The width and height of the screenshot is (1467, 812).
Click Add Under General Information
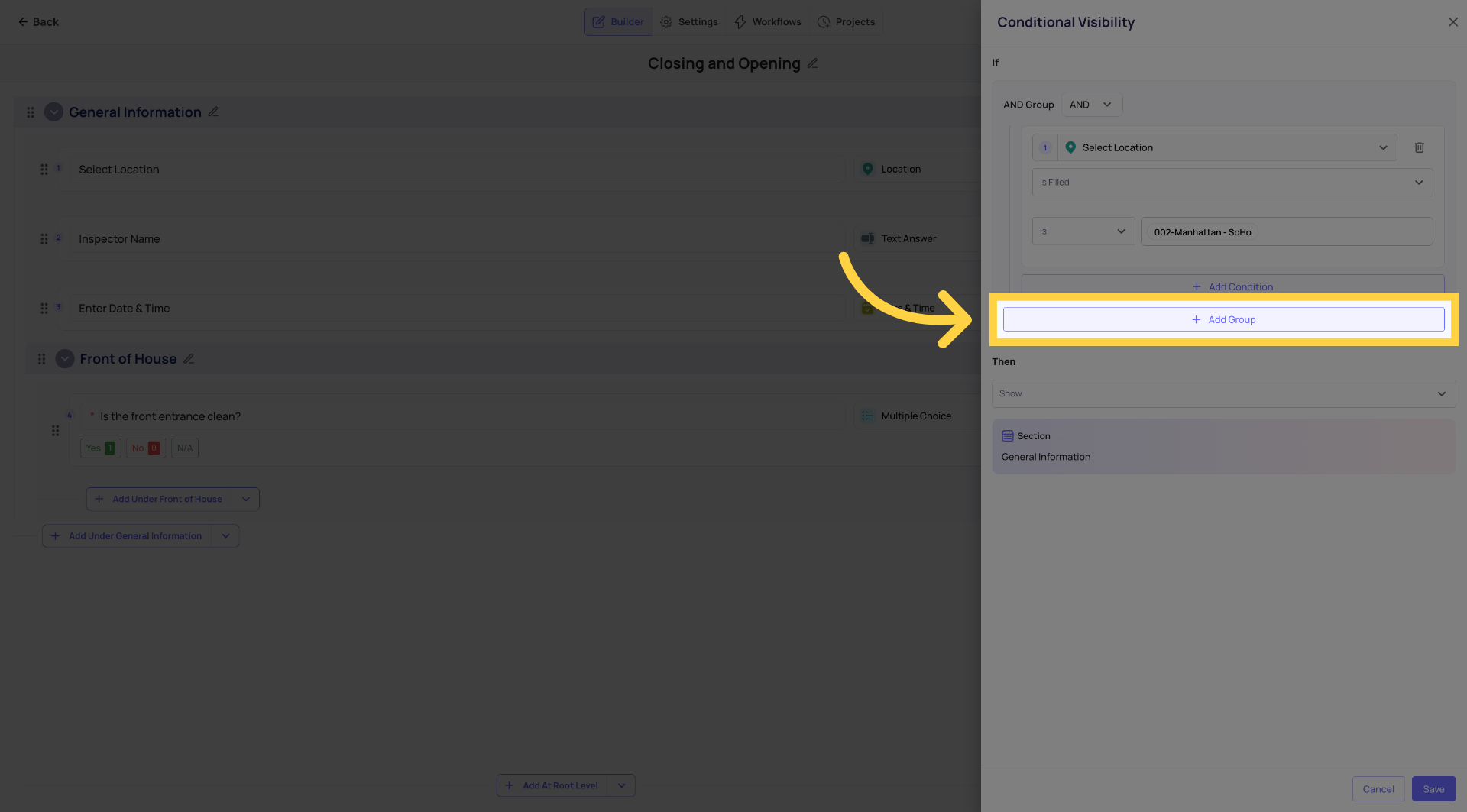coord(127,536)
